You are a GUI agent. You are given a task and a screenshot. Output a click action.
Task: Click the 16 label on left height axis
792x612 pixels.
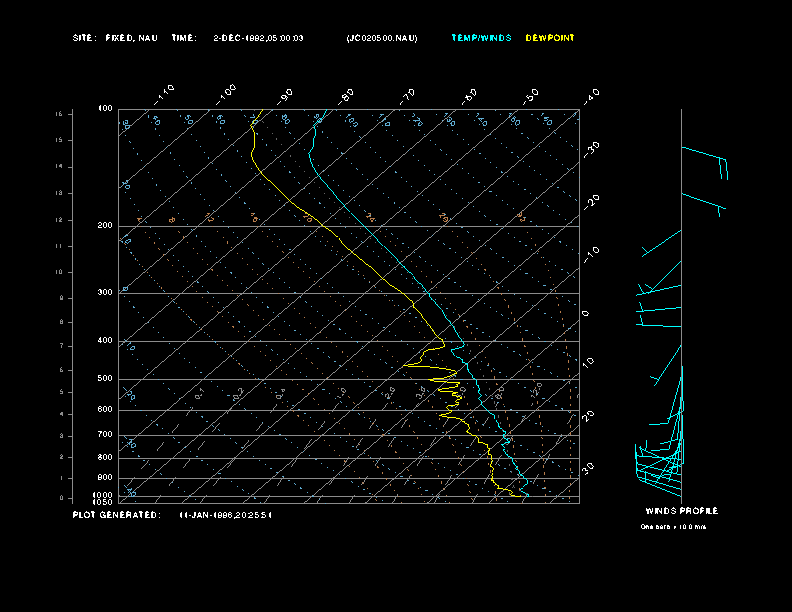60,114
